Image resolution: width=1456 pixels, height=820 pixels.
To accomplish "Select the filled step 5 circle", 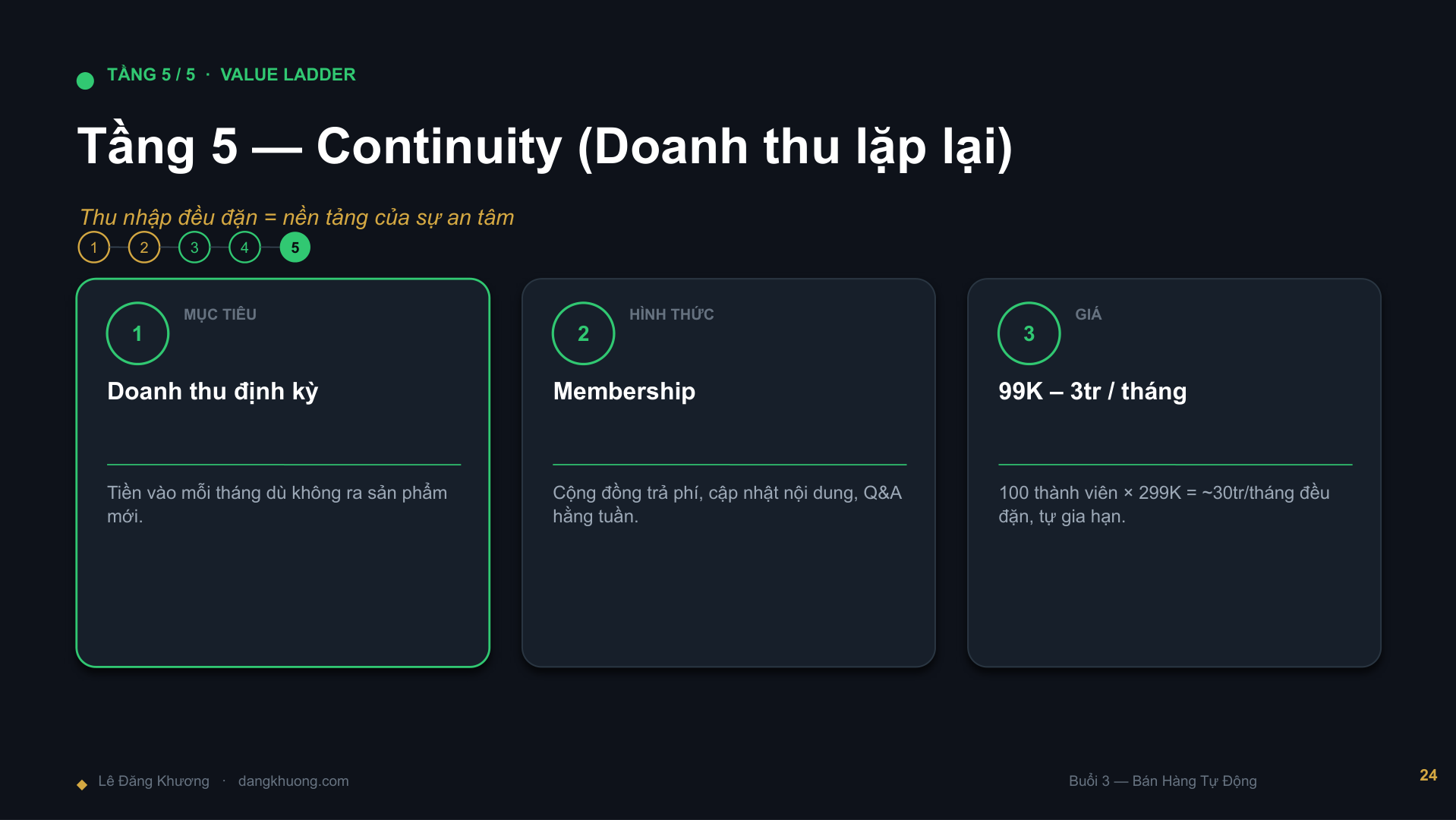I will [295, 248].
